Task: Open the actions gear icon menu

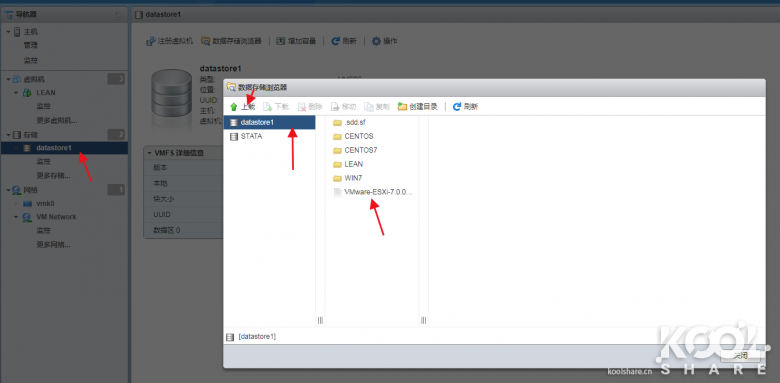Action: coord(377,41)
